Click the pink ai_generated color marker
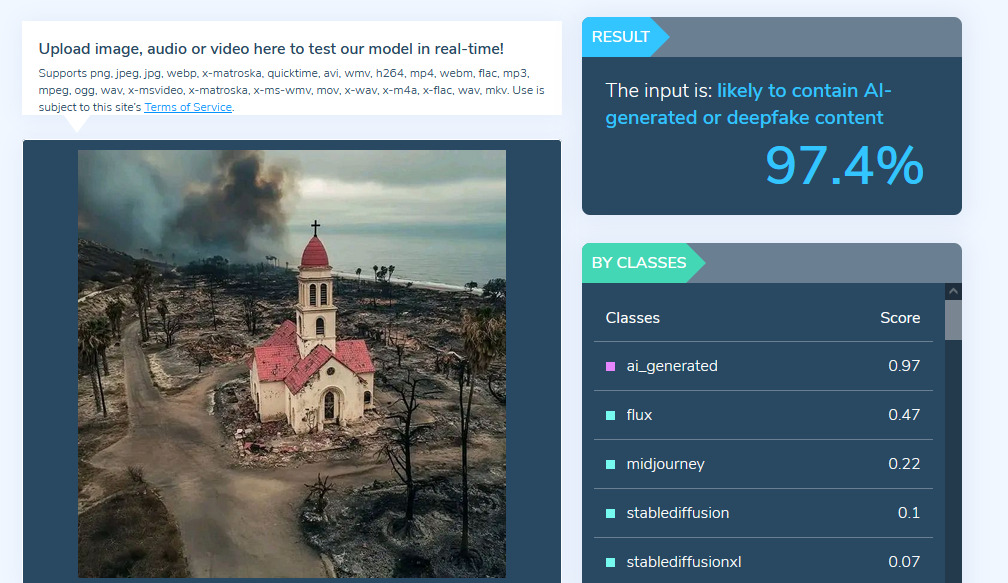This screenshot has height=583, width=1008. pos(611,366)
